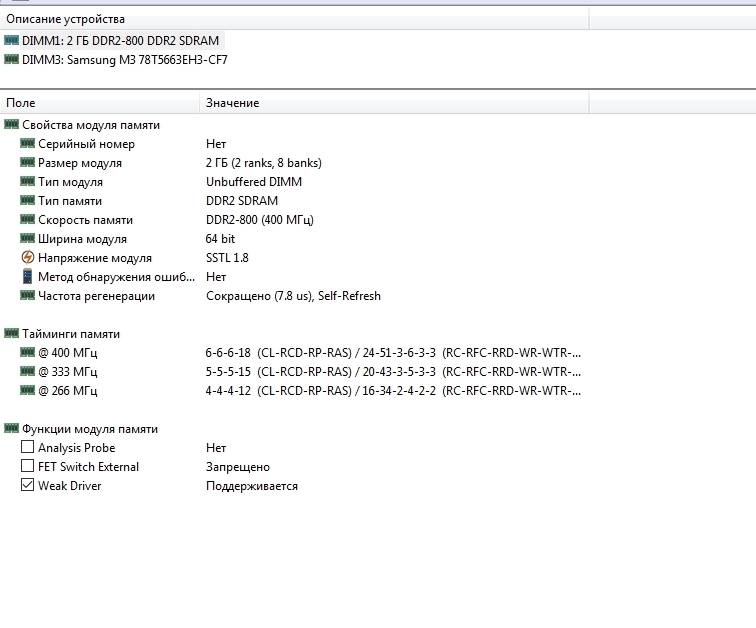Click the icon beside Тип модуля

[27, 181]
